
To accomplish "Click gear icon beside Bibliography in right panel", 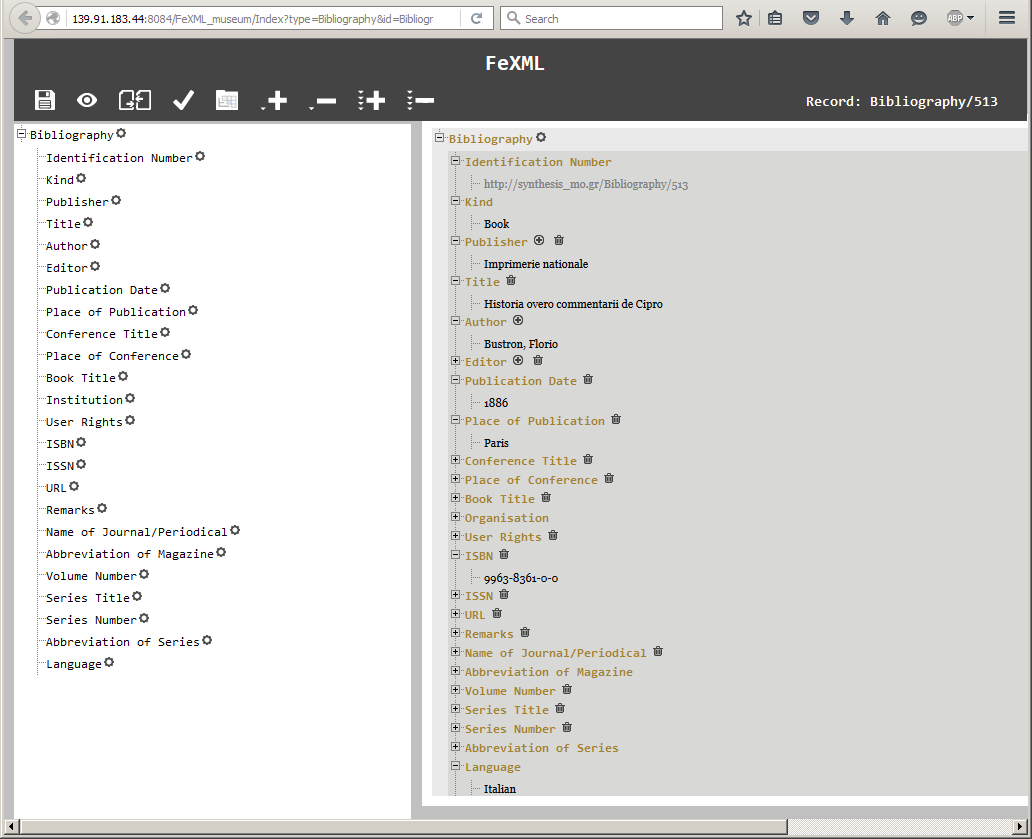I will click(x=541, y=137).
